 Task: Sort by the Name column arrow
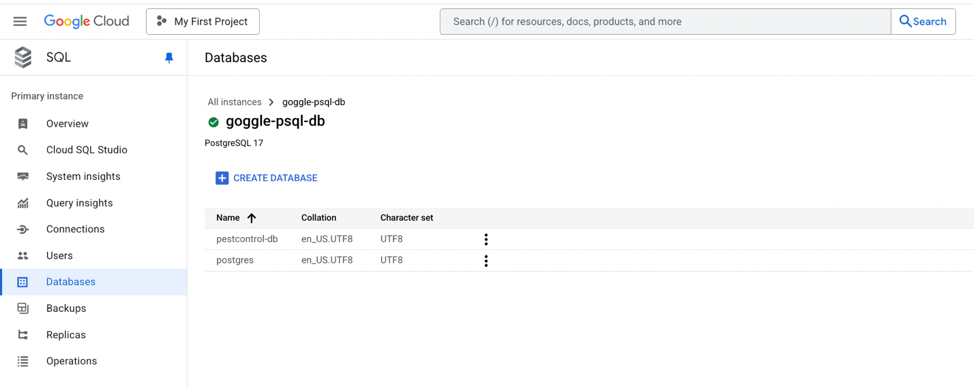coord(252,218)
